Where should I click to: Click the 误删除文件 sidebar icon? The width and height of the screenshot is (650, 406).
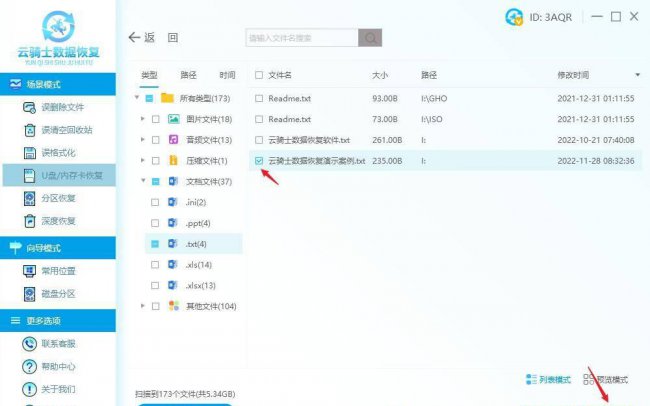click(29, 108)
